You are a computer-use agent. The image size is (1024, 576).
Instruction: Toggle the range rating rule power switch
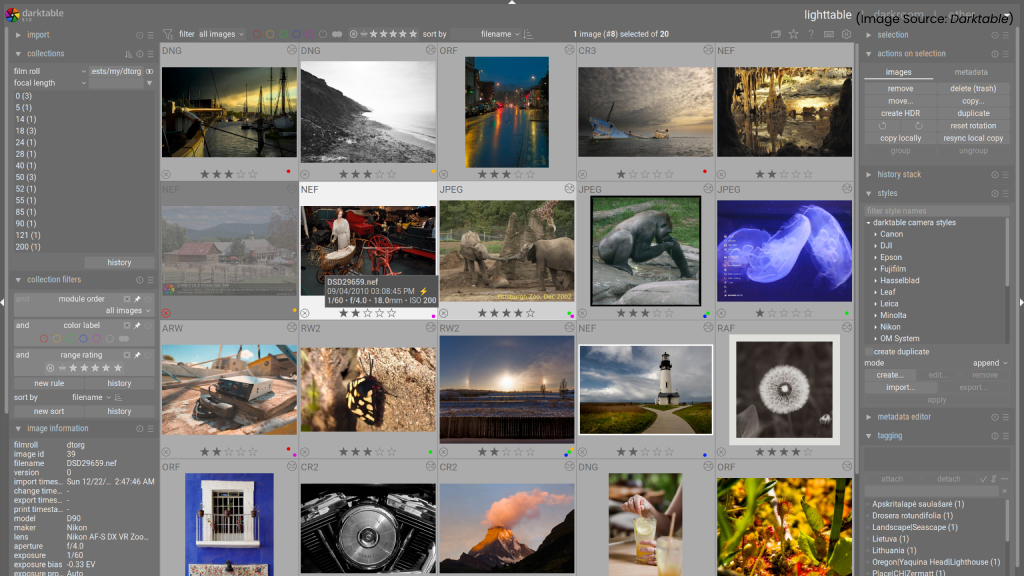(148, 355)
